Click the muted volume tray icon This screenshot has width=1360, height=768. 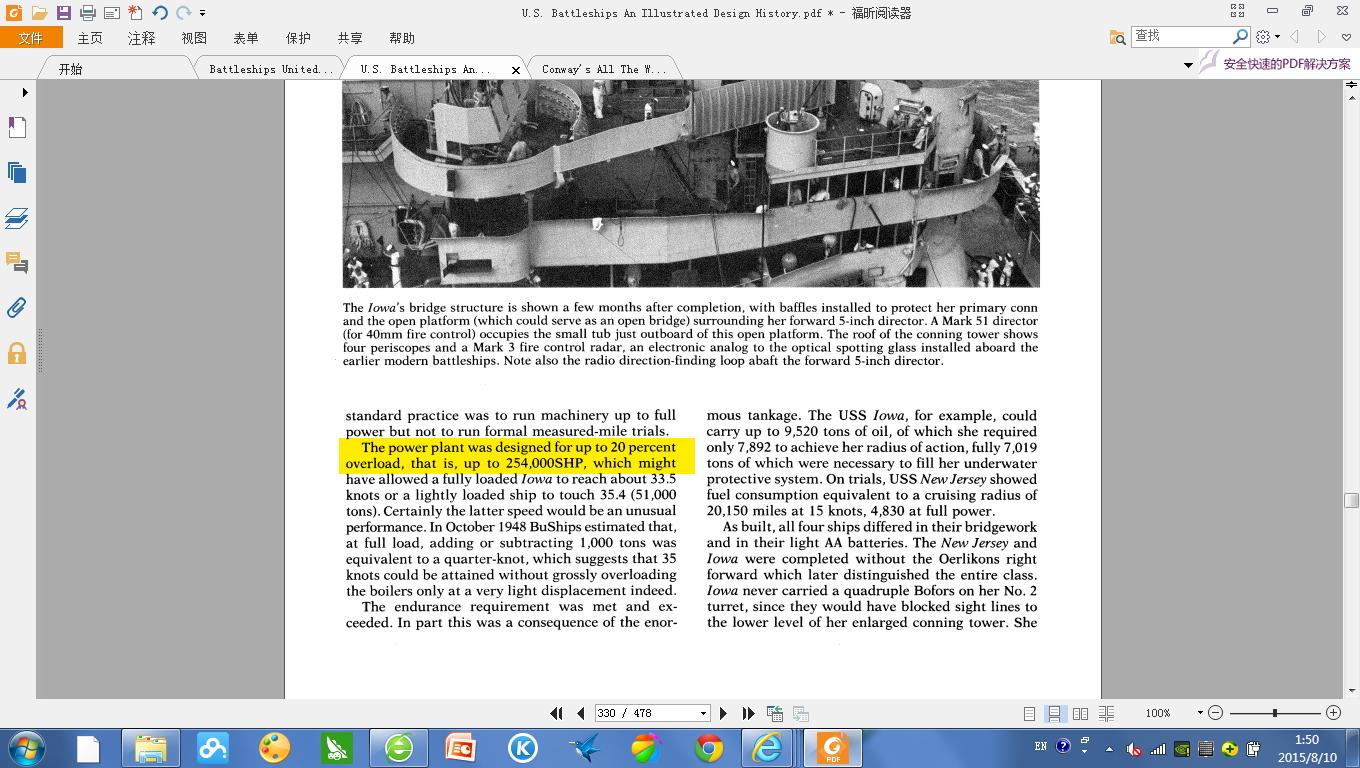(x=1133, y=748)
